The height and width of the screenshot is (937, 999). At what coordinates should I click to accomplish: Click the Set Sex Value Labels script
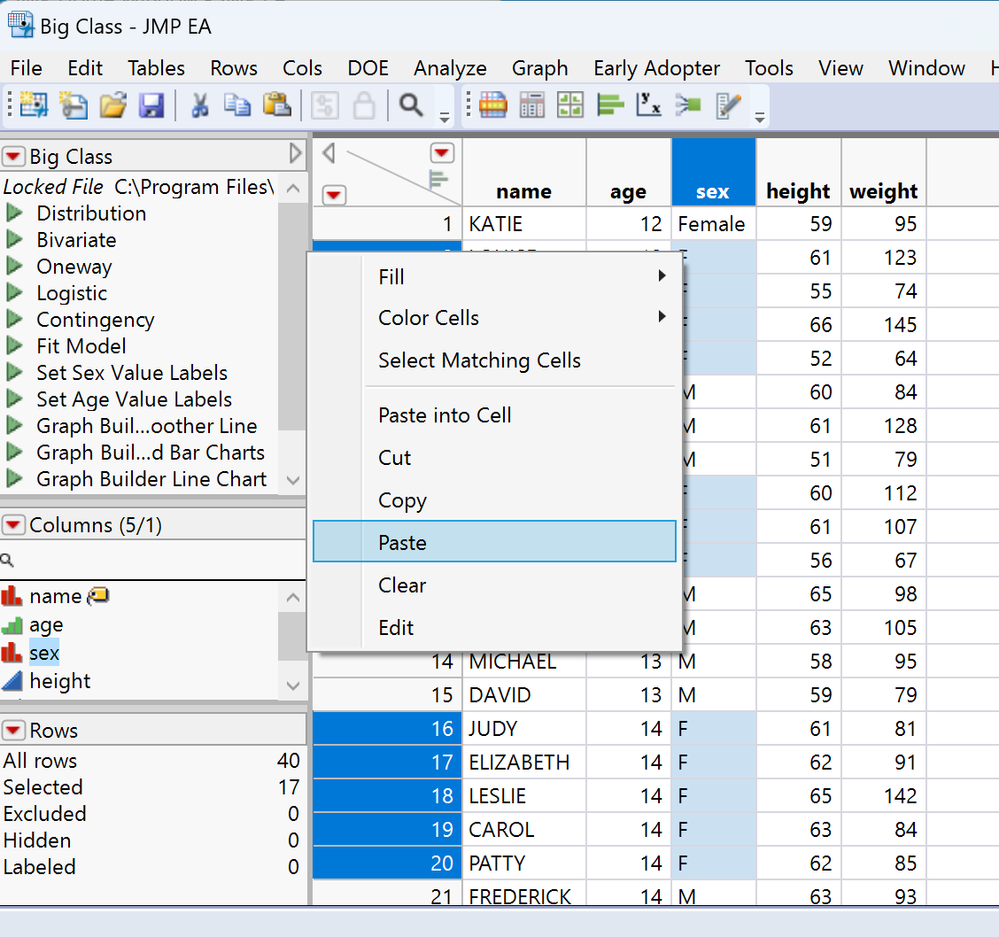click(x=131, y=373)
